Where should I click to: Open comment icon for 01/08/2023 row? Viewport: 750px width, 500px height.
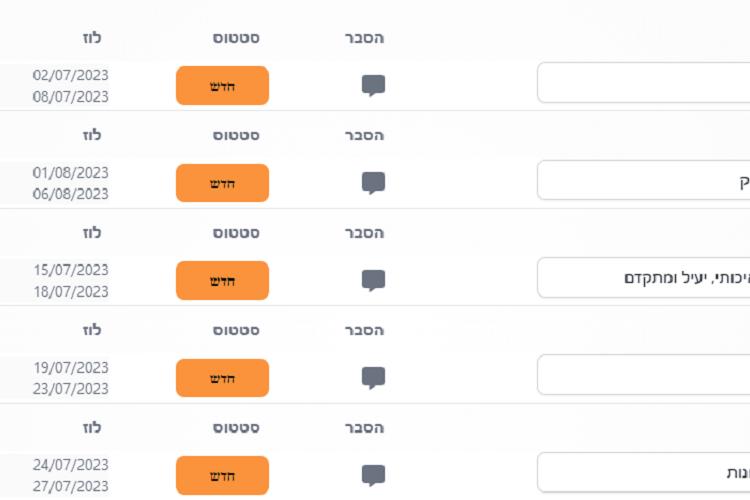click(x=374, y=183)
